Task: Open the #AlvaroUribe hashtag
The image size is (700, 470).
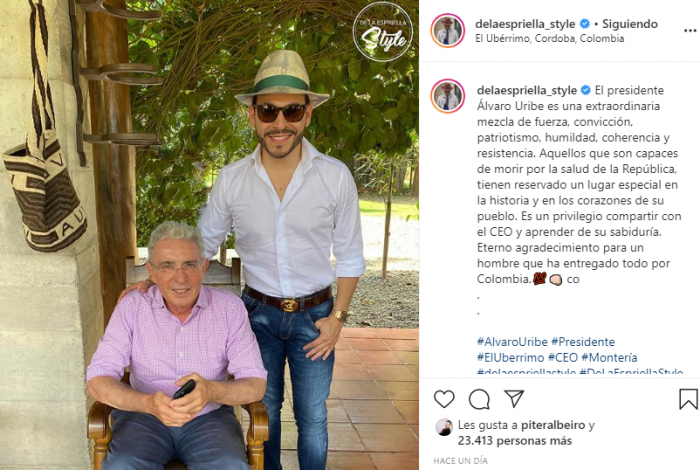Action: click(x=512, y=342)
